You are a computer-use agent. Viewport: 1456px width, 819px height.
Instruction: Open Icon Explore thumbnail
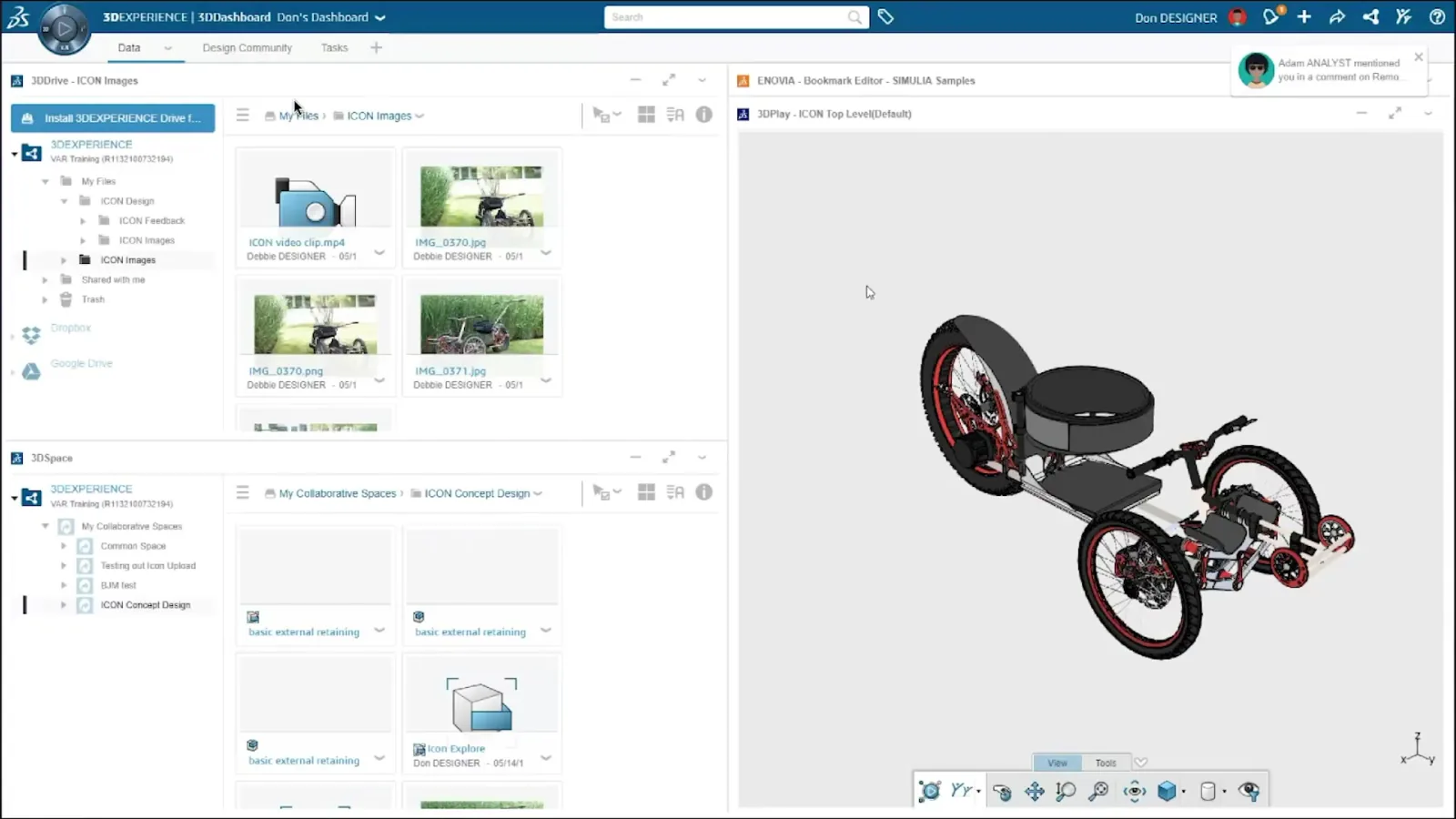(482, 703)
